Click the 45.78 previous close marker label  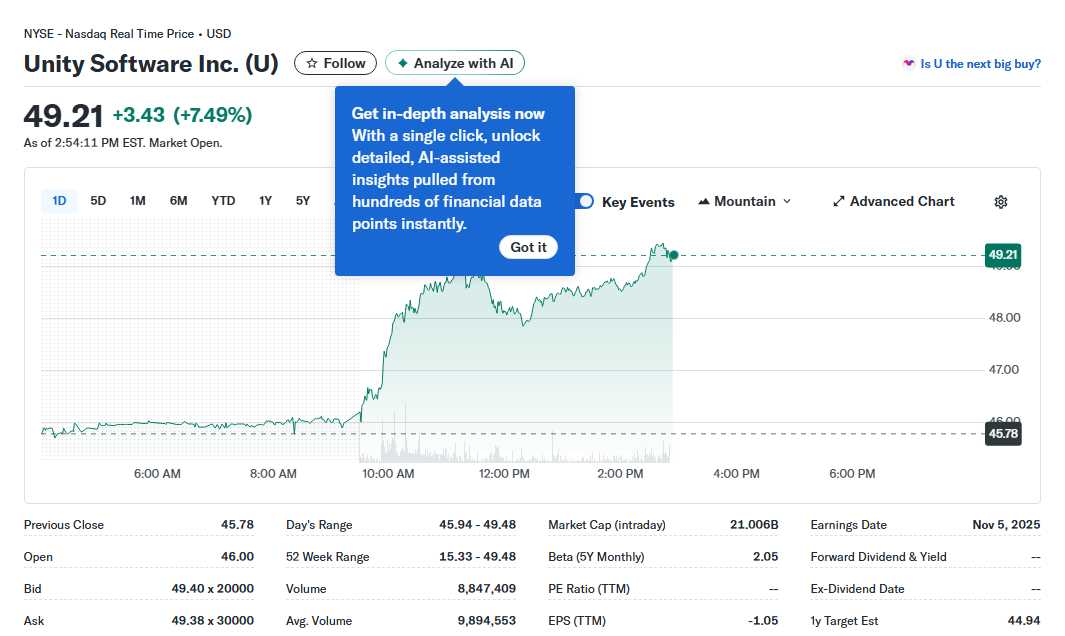click(x=1001, y=434)
